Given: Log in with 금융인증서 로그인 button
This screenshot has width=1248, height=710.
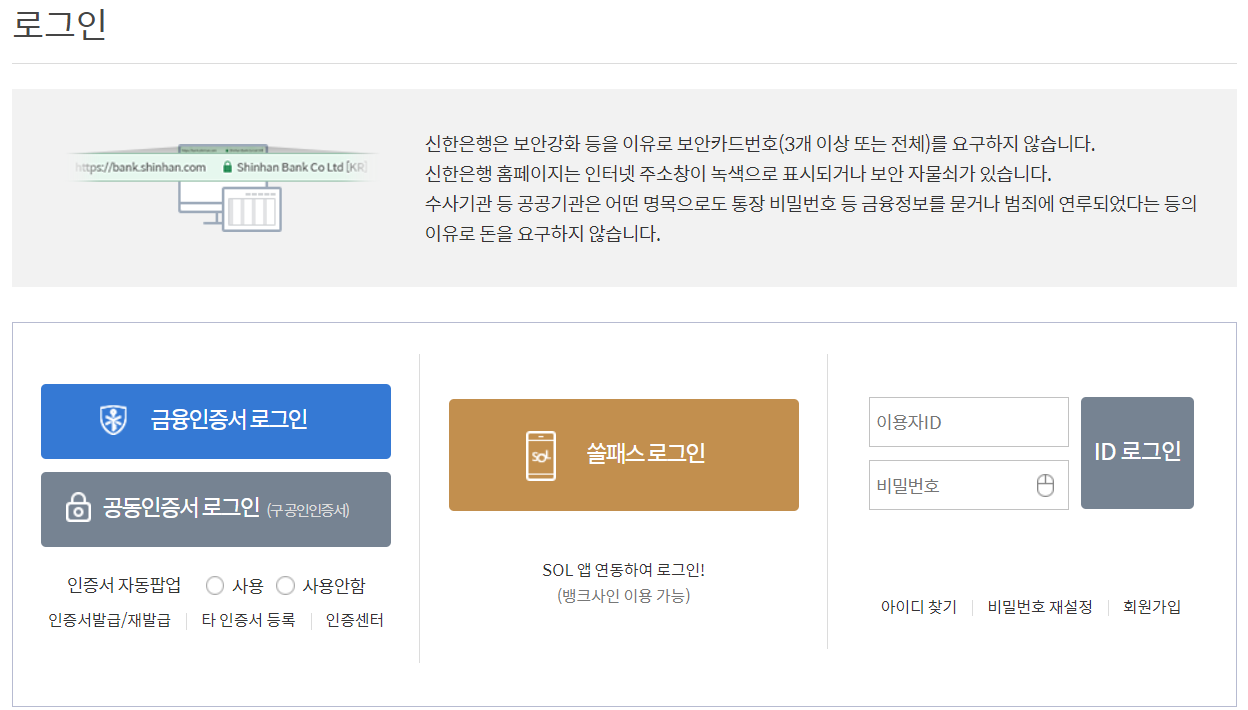Looking at the screenshot, I should (216, 421).
